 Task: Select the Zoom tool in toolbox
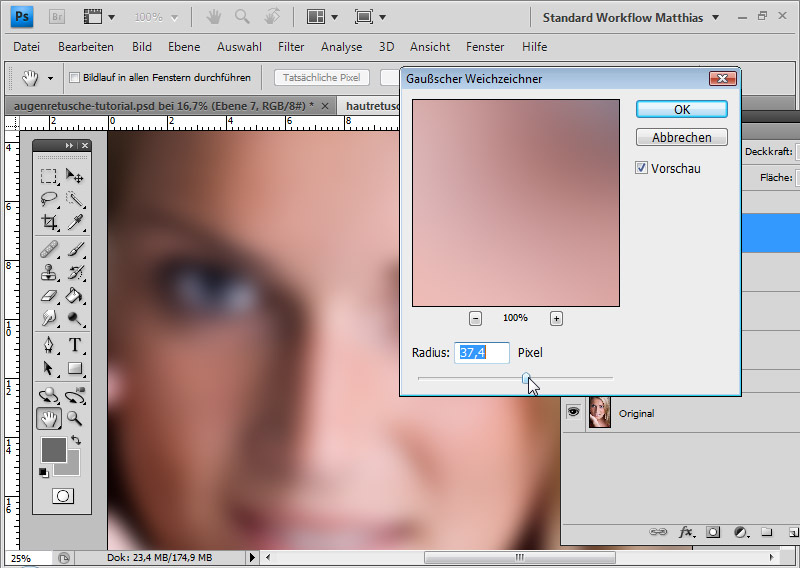point(74,418)
